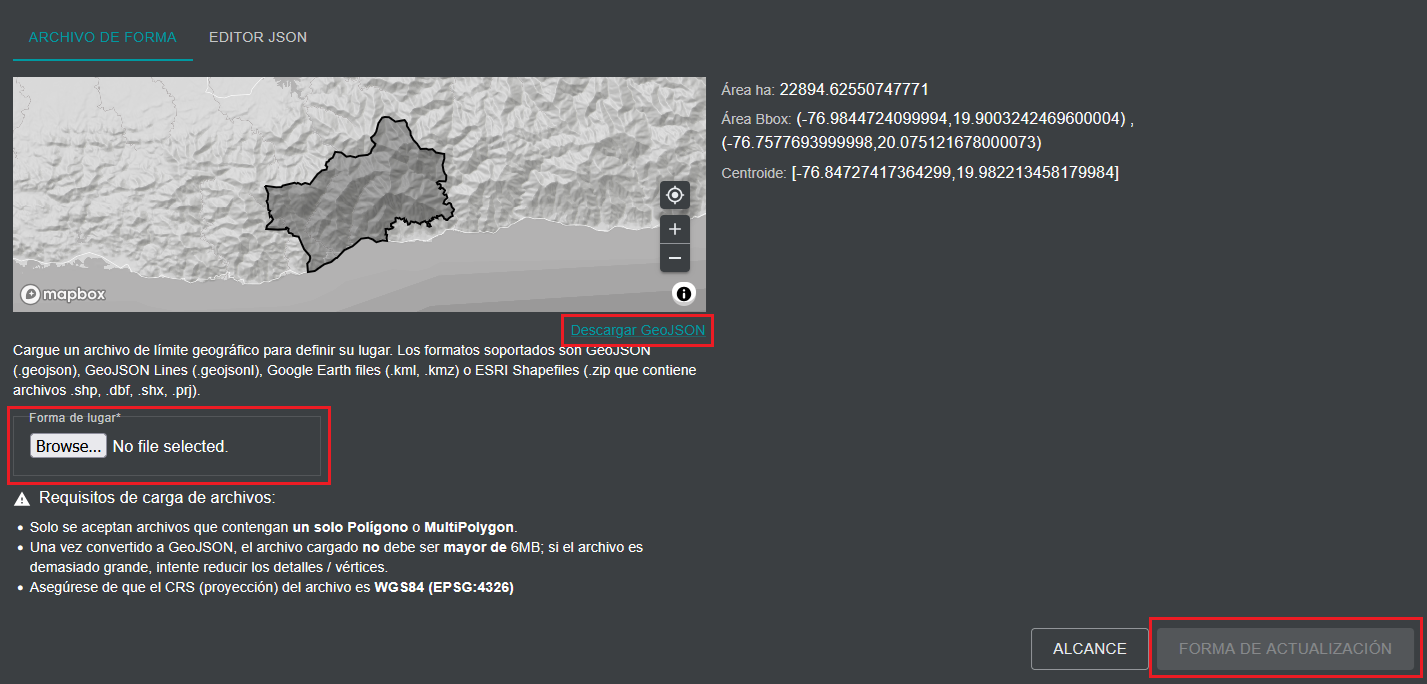Image resolution: width=1427 pixels, height=684 pixels.
Task: Download the shape via Descargar GeoJSON
Action: [x=637, y=330]
